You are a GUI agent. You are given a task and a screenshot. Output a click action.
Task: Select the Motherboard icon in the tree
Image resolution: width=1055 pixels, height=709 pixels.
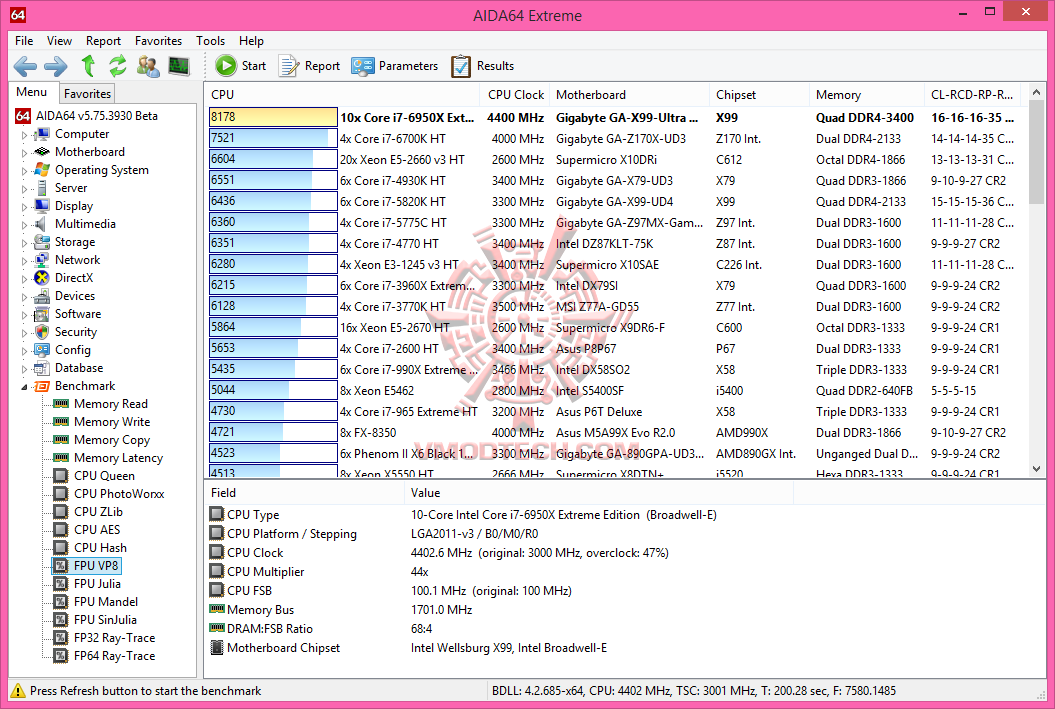42,152
